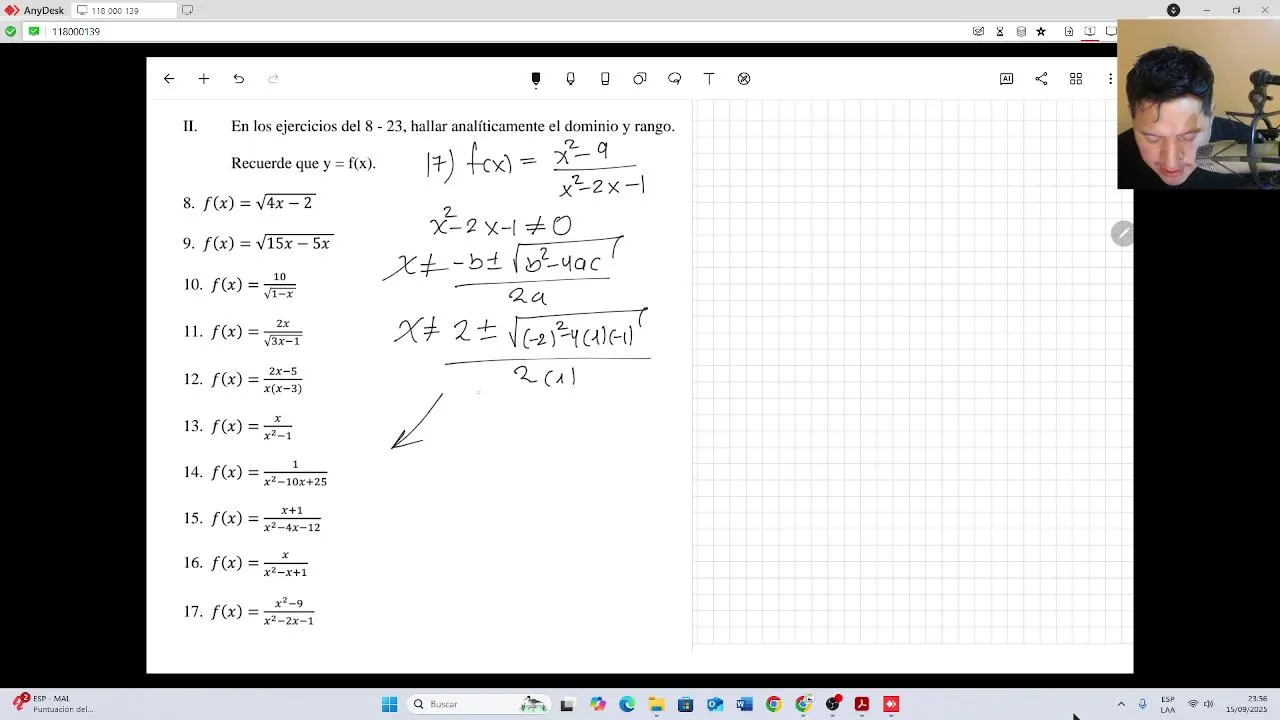Image resolution: width=1280 pixels, height=720 pixels.
Task: Click the AnyDesk hourglass session icon
Action: (1000, 32)
